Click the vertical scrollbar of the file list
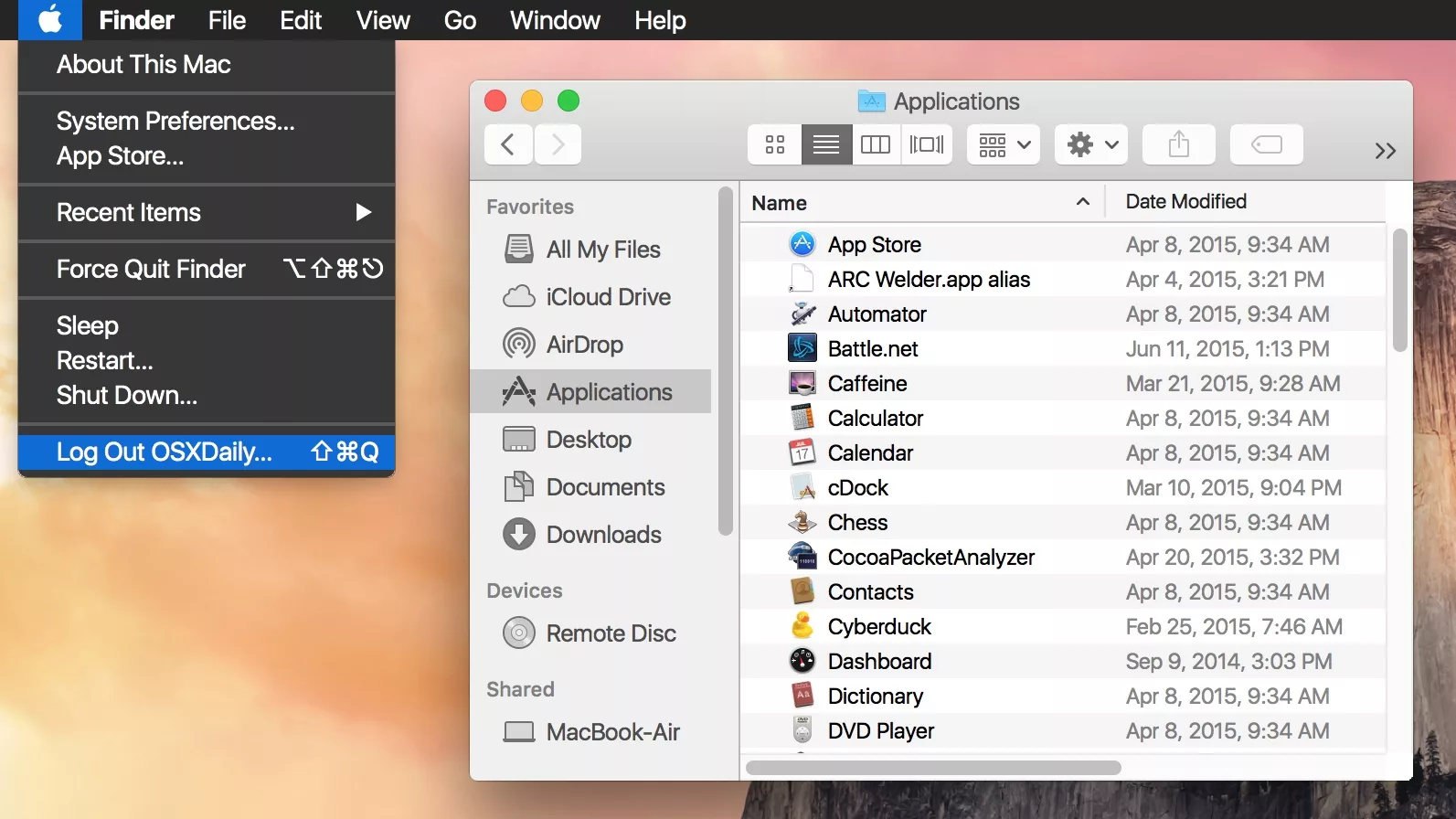 1399,291
